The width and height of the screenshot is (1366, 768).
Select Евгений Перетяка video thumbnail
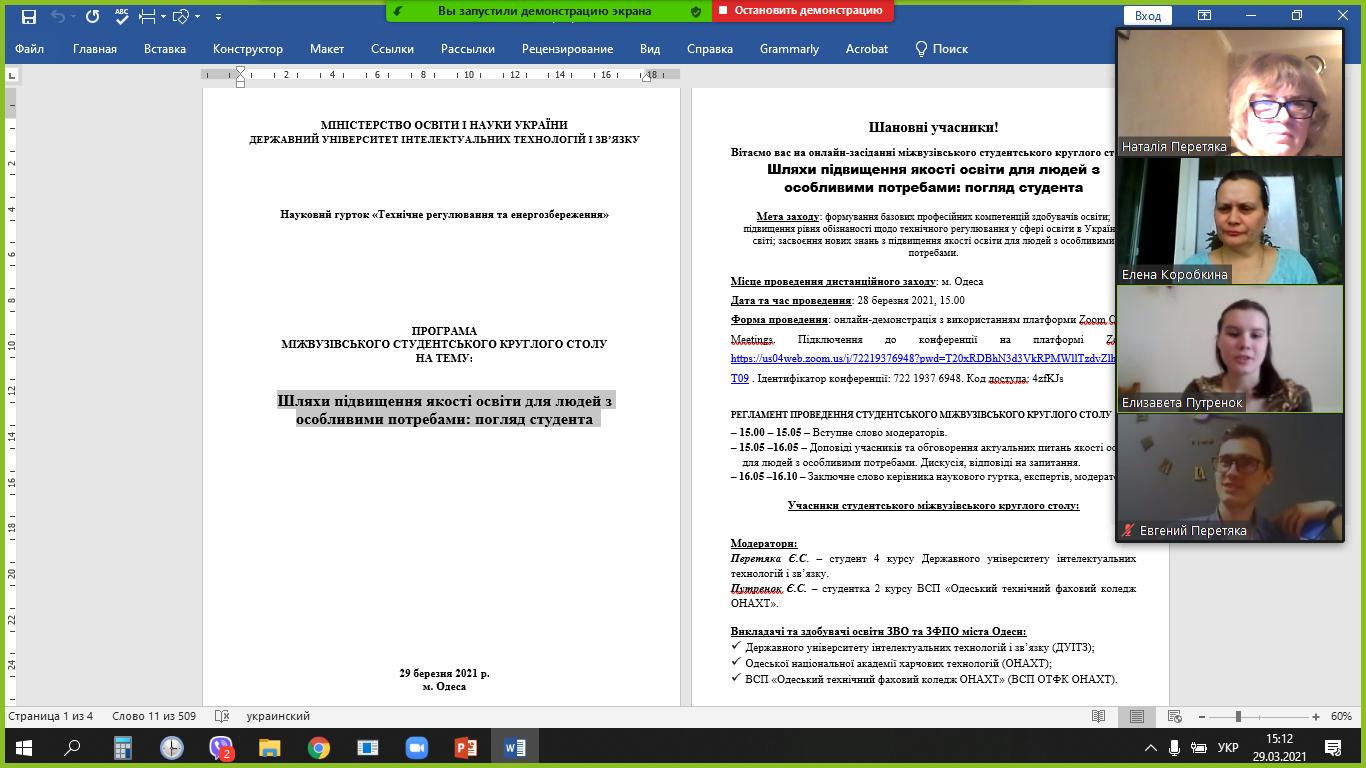1230,476
